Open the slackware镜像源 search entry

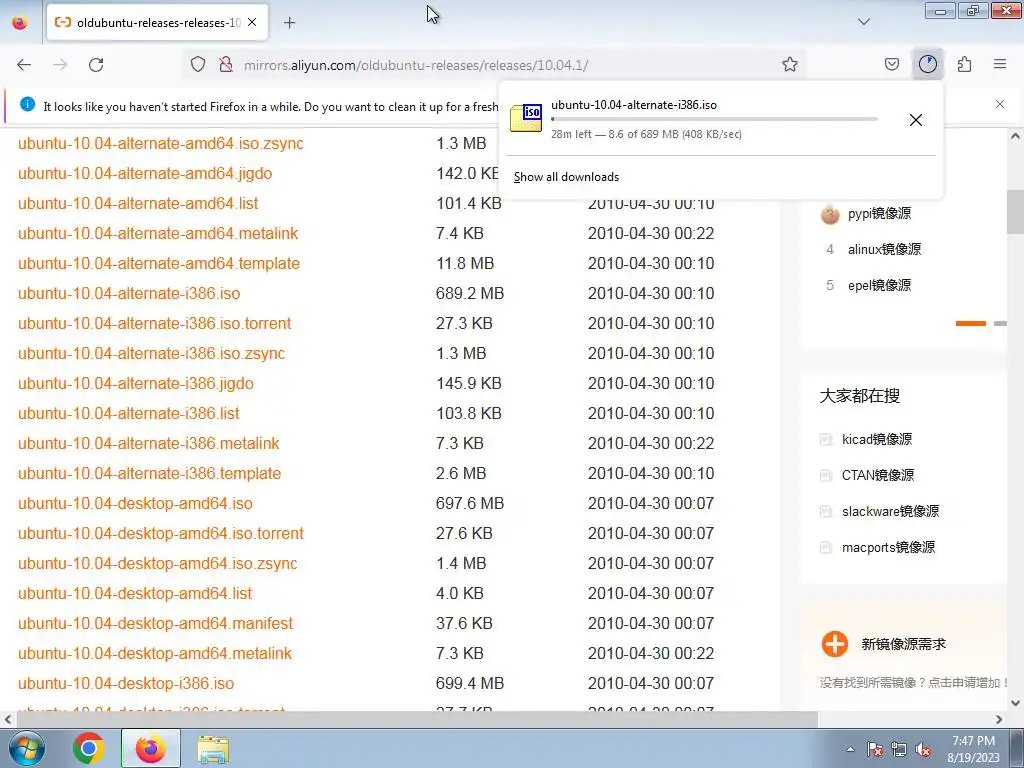890,511
